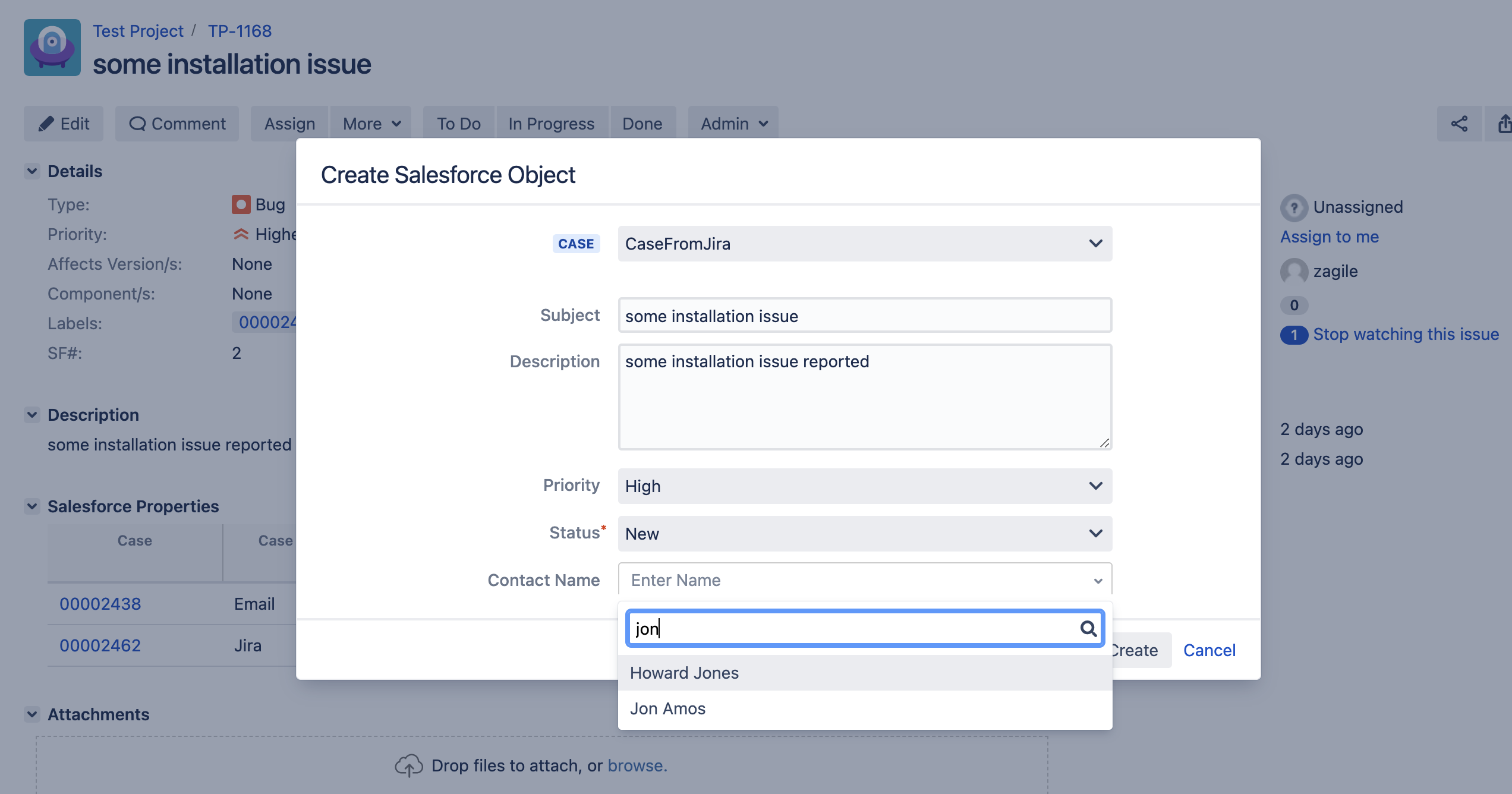Click the cloud upload icon in Attachments
Viewport: 1512px width, 794px height.
tap(409, 765)
